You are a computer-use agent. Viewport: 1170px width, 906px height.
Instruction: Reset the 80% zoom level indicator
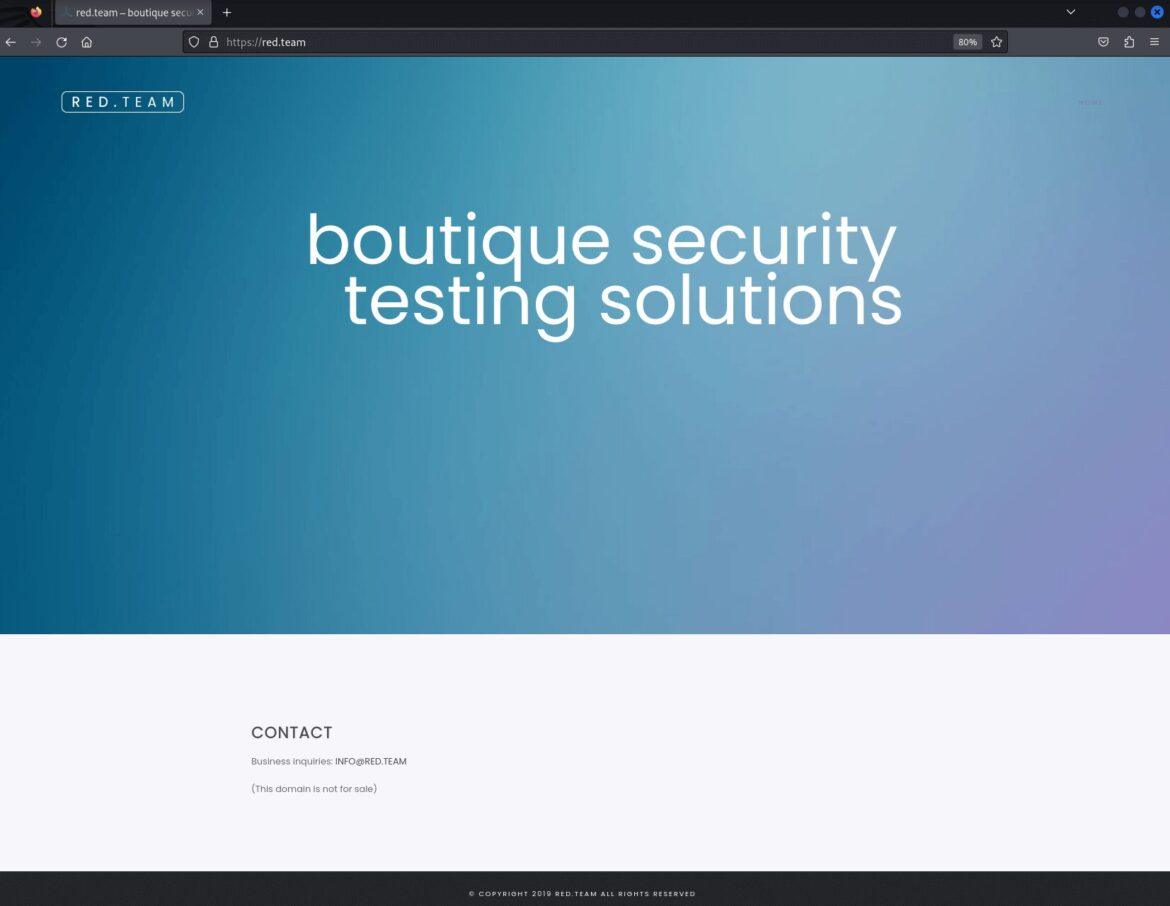[x=967, y=42]
